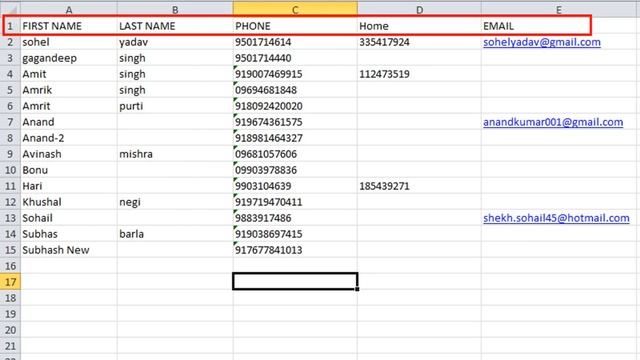Select phone cell 9903104639
This screenshot has width=640, height=360.
(x=295, y=186)
